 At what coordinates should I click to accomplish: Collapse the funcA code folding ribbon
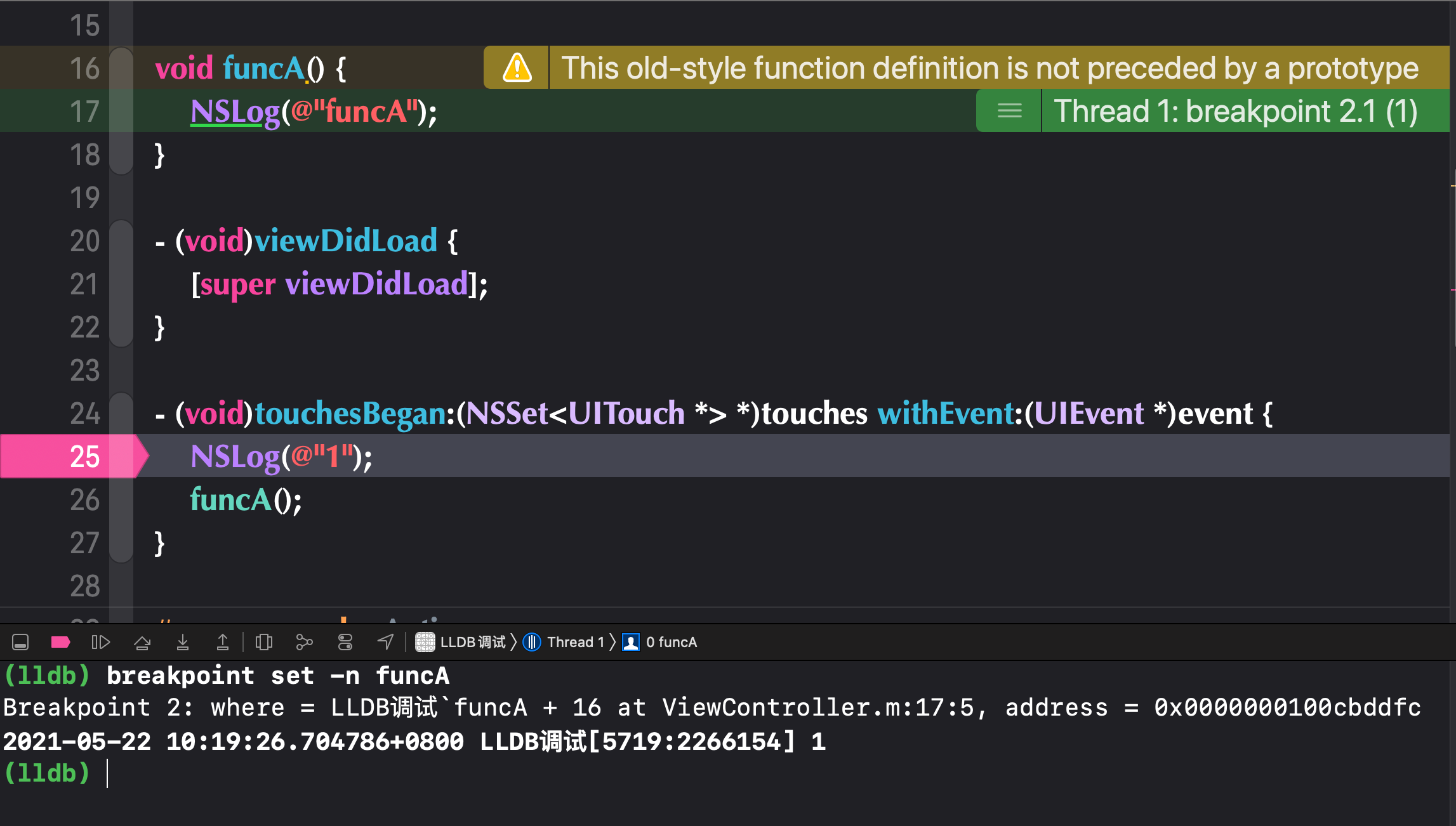coord(121,111)
